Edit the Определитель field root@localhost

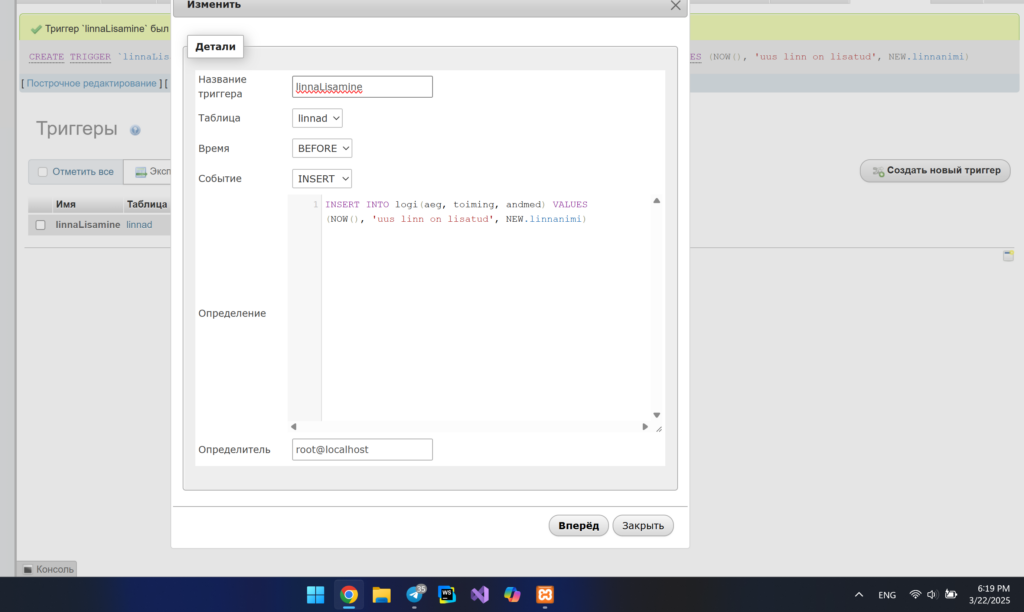362,449
